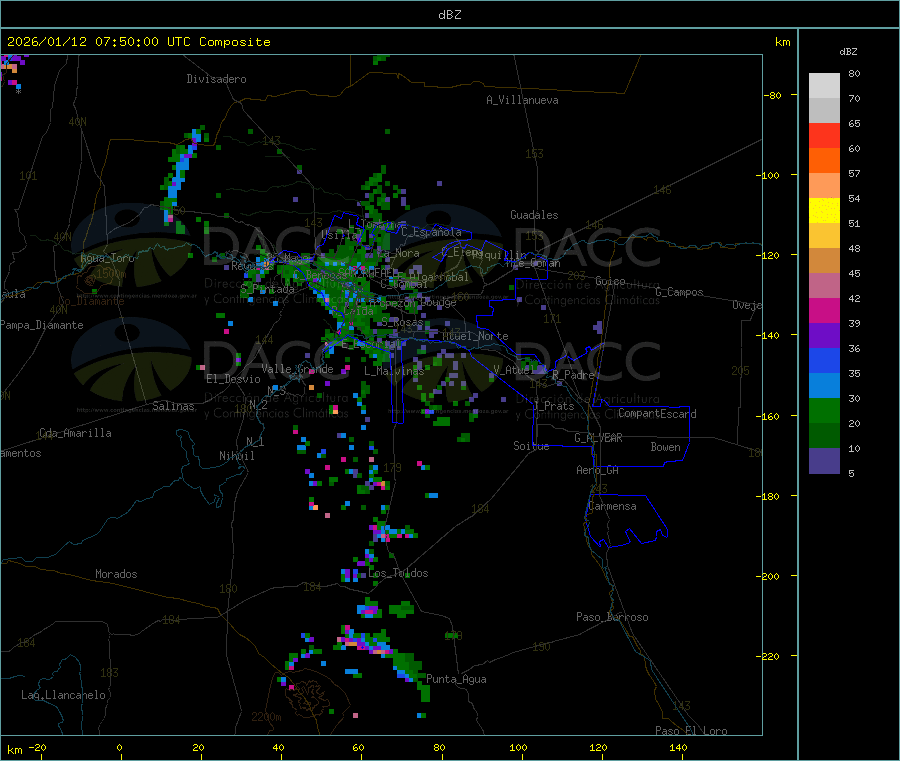This screenshot has height=761, width=900.
Task: Pick the yellow 54 dBZ legend swatch
Action: [824, 211]
